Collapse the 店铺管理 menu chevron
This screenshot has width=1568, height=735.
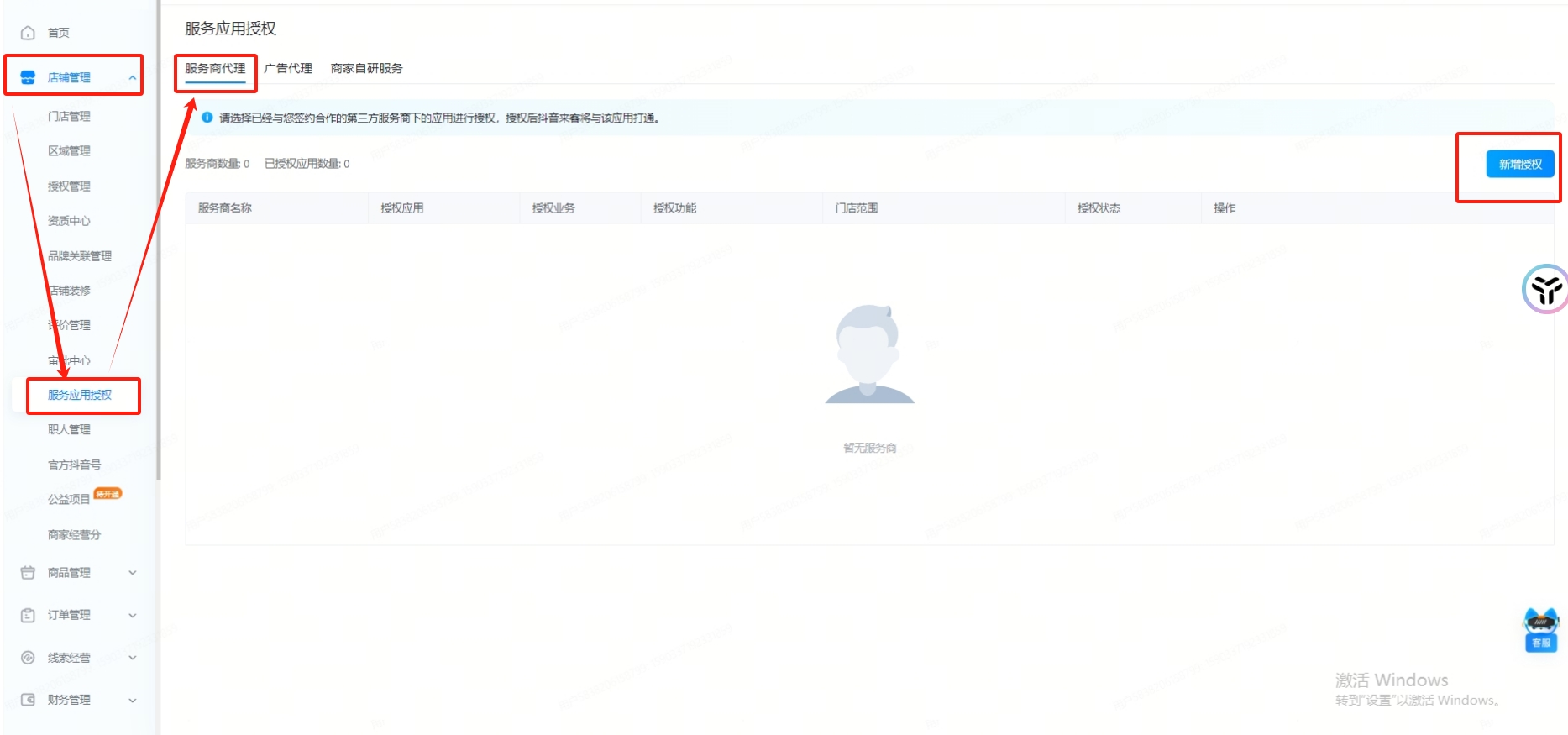tap(132, 77)
